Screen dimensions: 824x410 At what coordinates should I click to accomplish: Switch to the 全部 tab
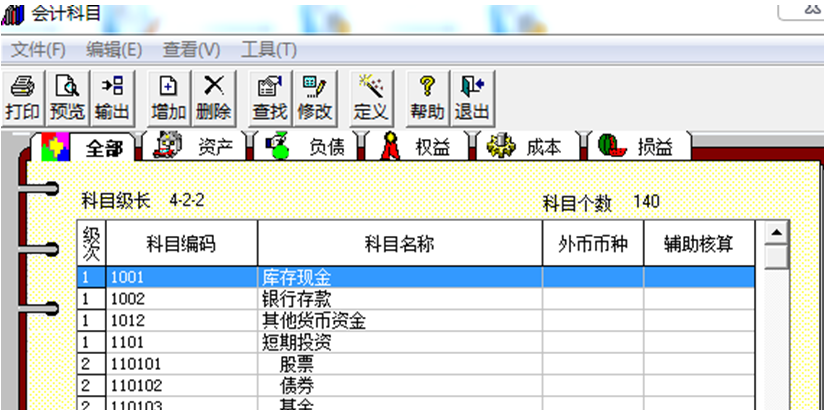[x=84, y=148]
